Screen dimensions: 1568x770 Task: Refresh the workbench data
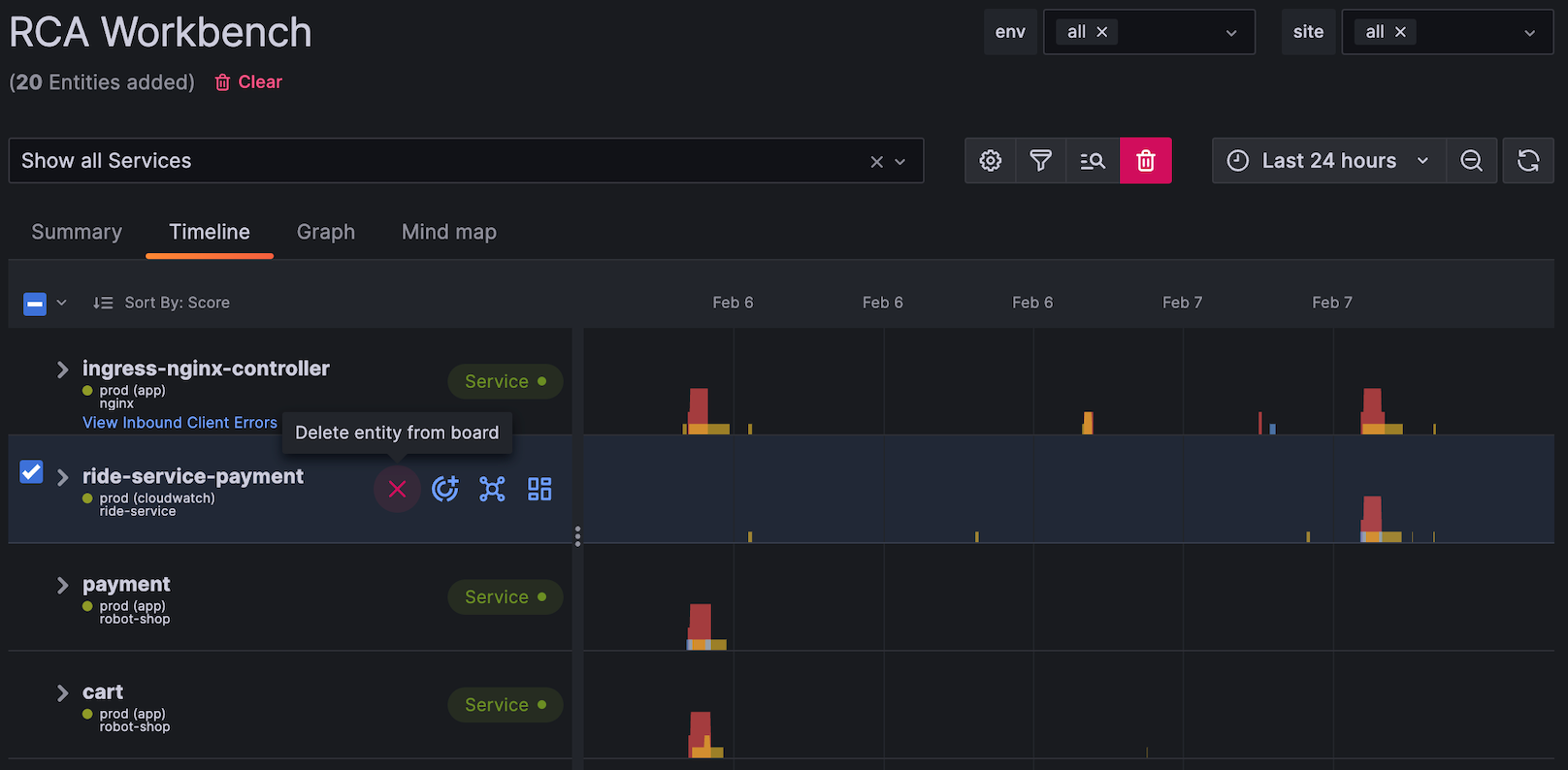tap(1527, 161)
